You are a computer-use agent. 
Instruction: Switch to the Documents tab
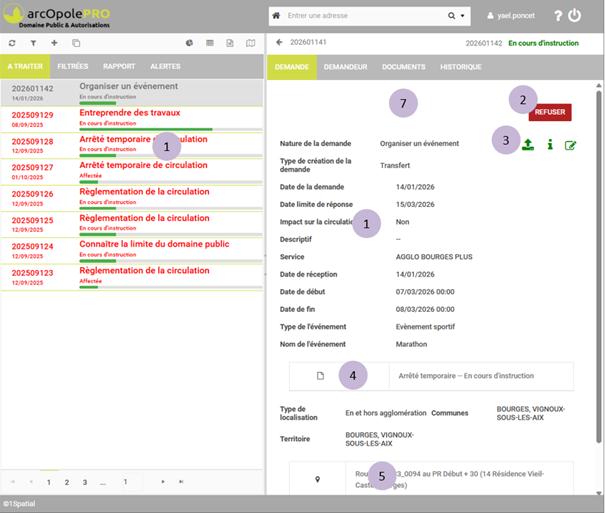coord(403,67)
